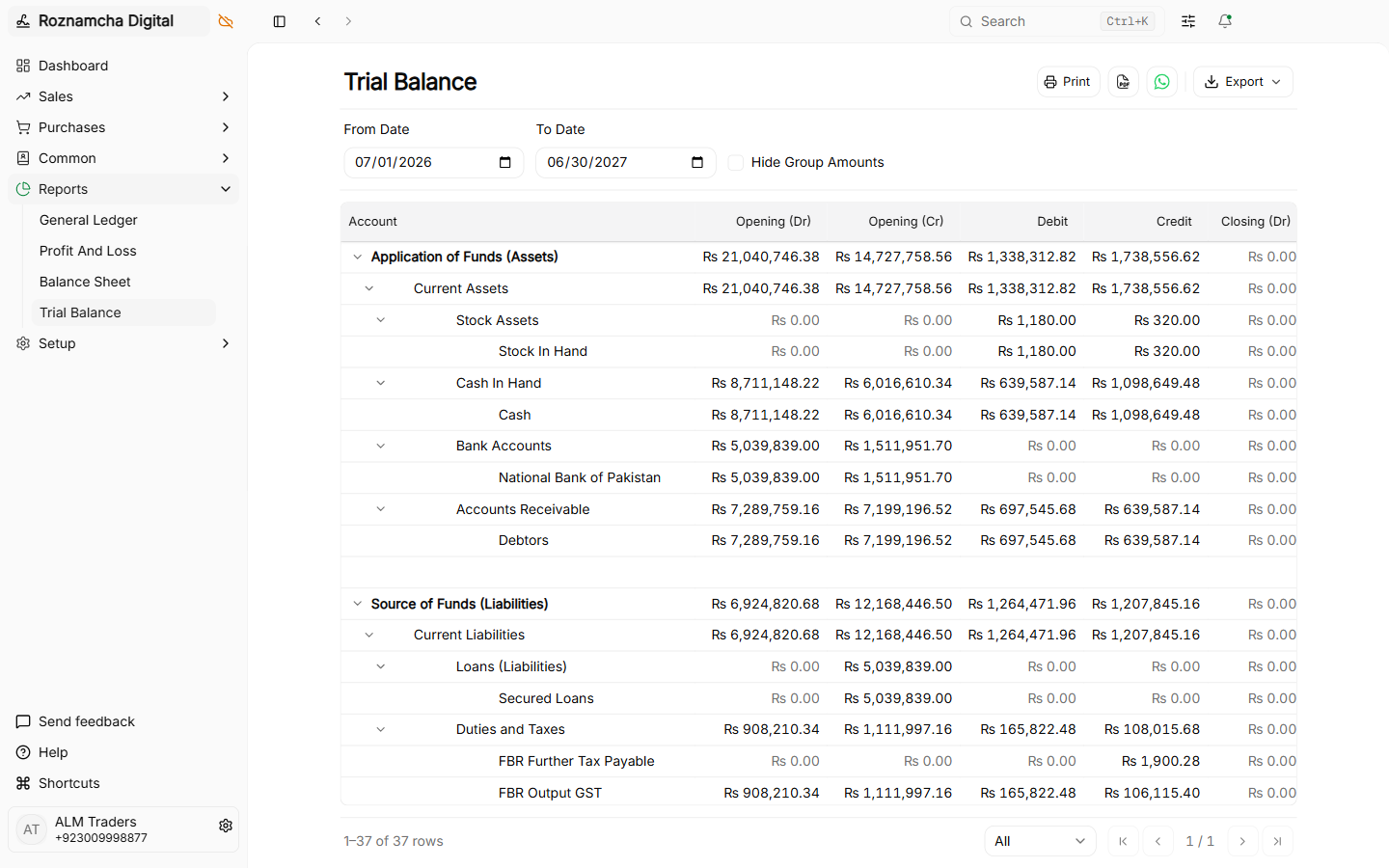Click the FBR Further Tax Payable row
This screenshot has height=868, width=1389.
click(x=818, y=761)
